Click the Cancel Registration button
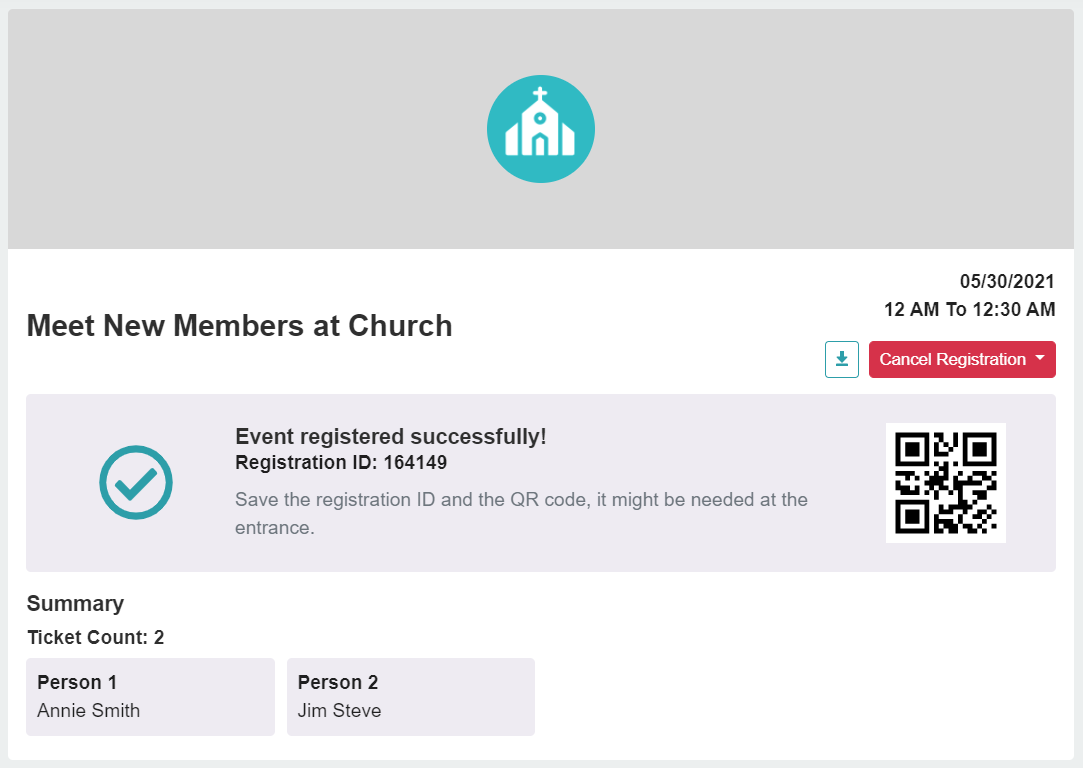 [x=961, y=359]
